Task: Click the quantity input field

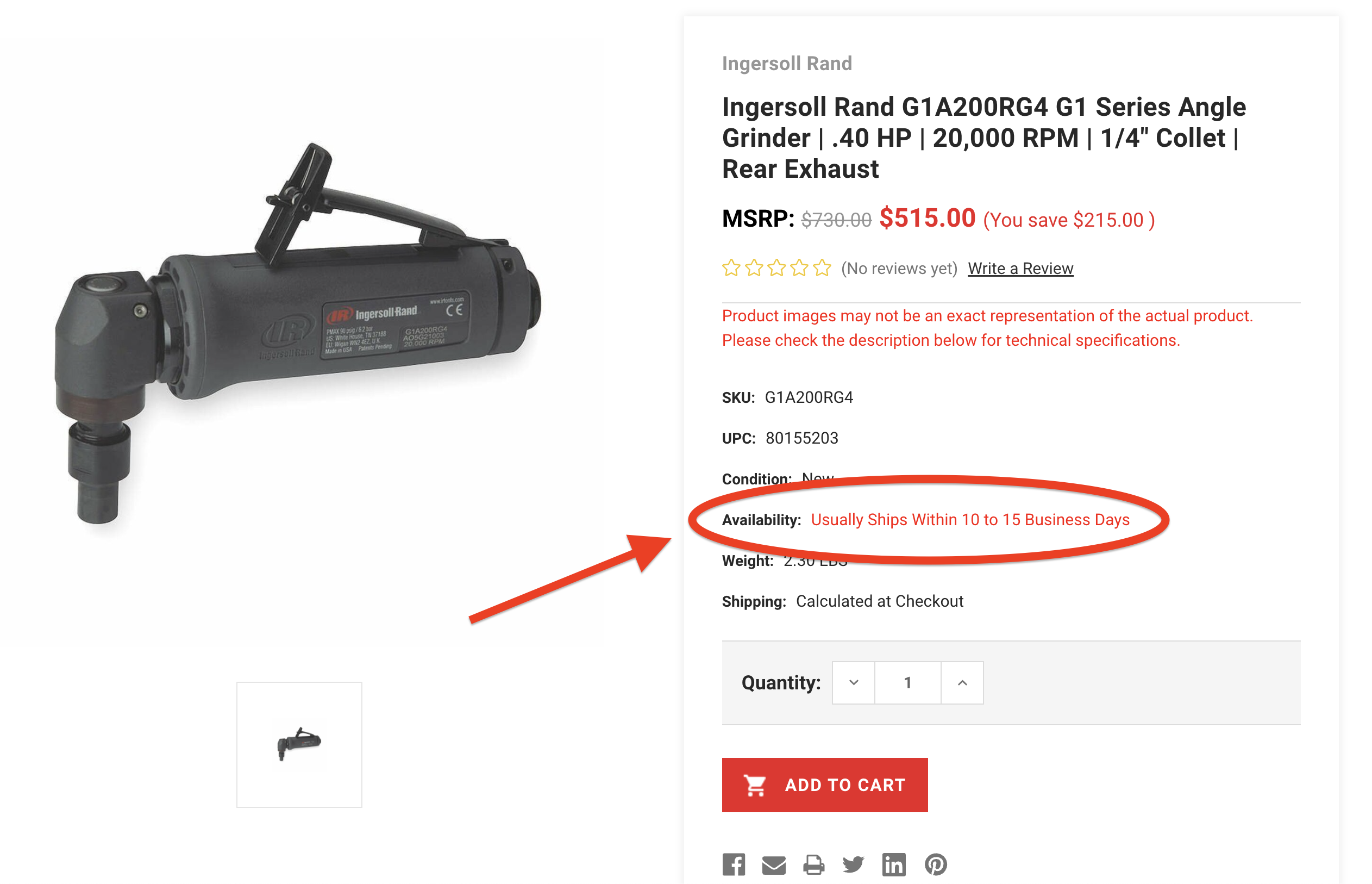Action: (x=907, y=682)
